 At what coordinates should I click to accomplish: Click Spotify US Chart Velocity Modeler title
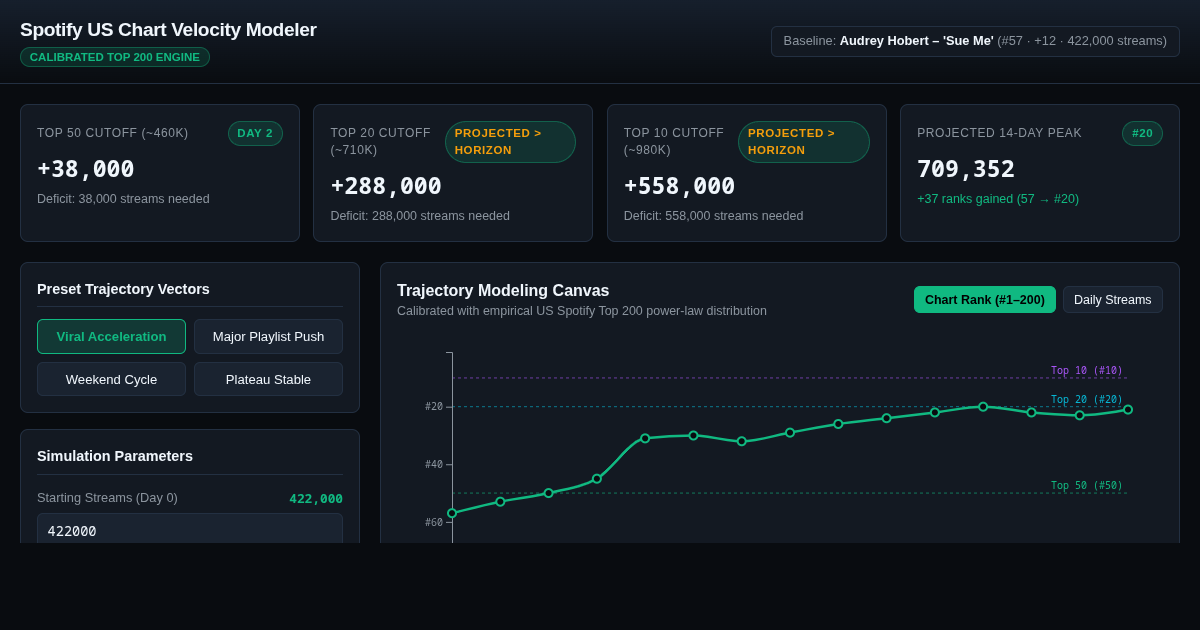pos(168,30)
